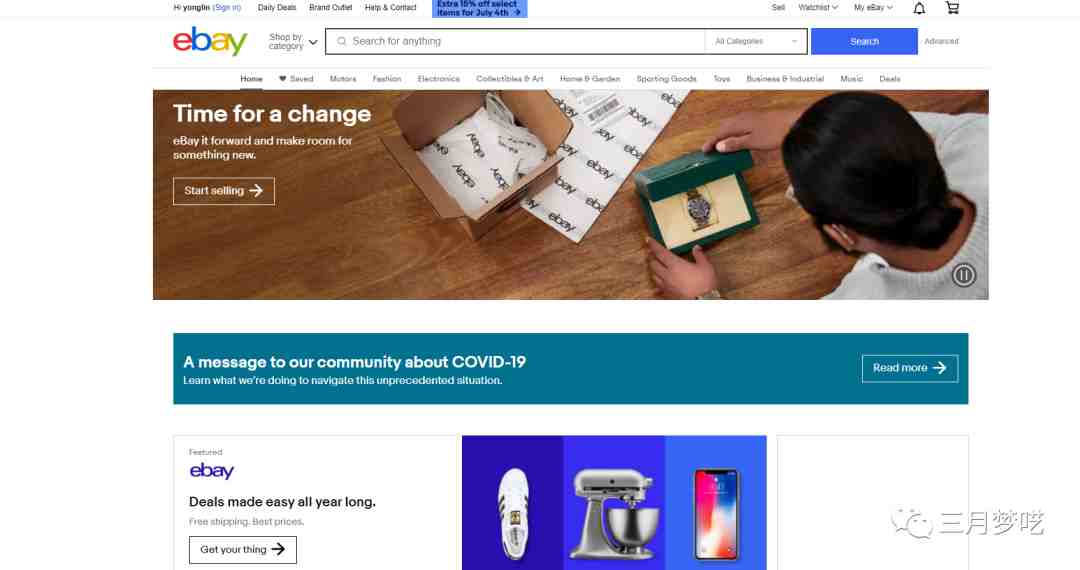Open the notifications bell icon

click(x=919, y=8)
